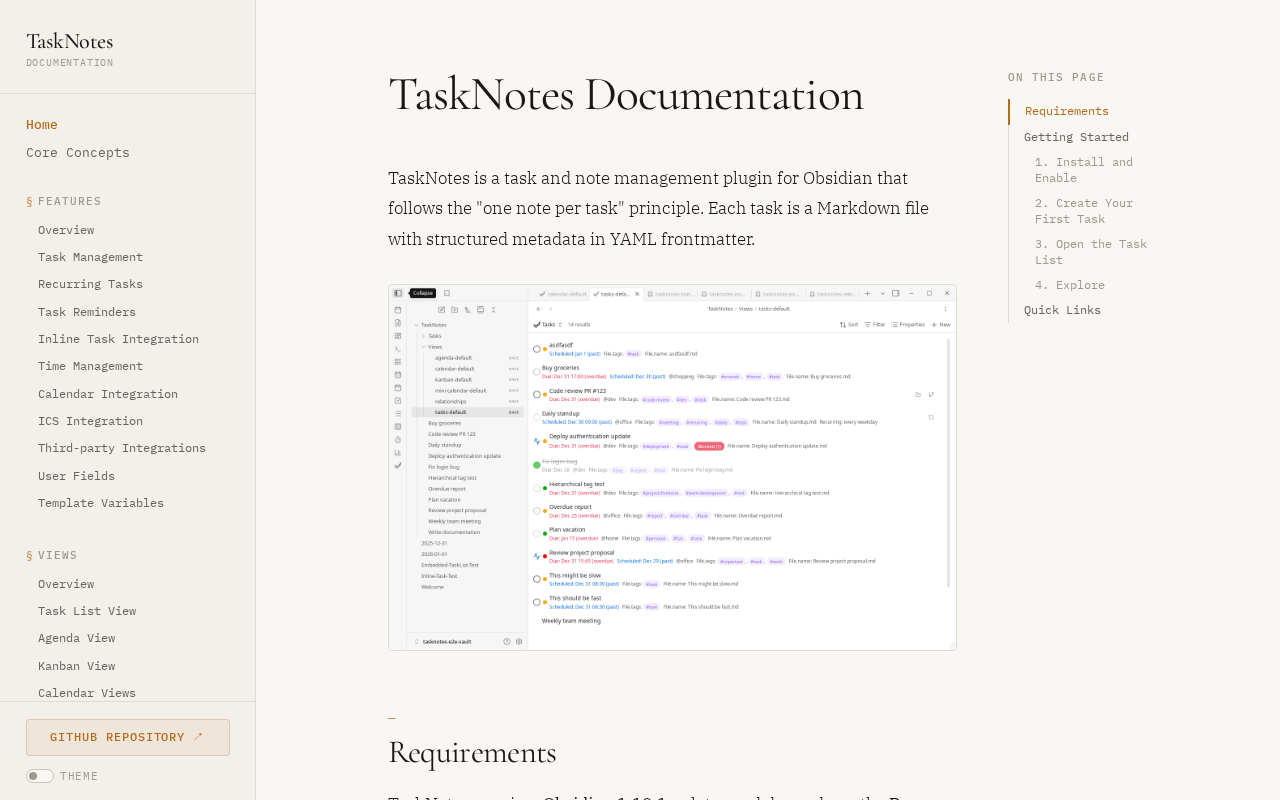1280x800 pixels.
Task: Go to the Agenda View page
Action: coord(76,638)
